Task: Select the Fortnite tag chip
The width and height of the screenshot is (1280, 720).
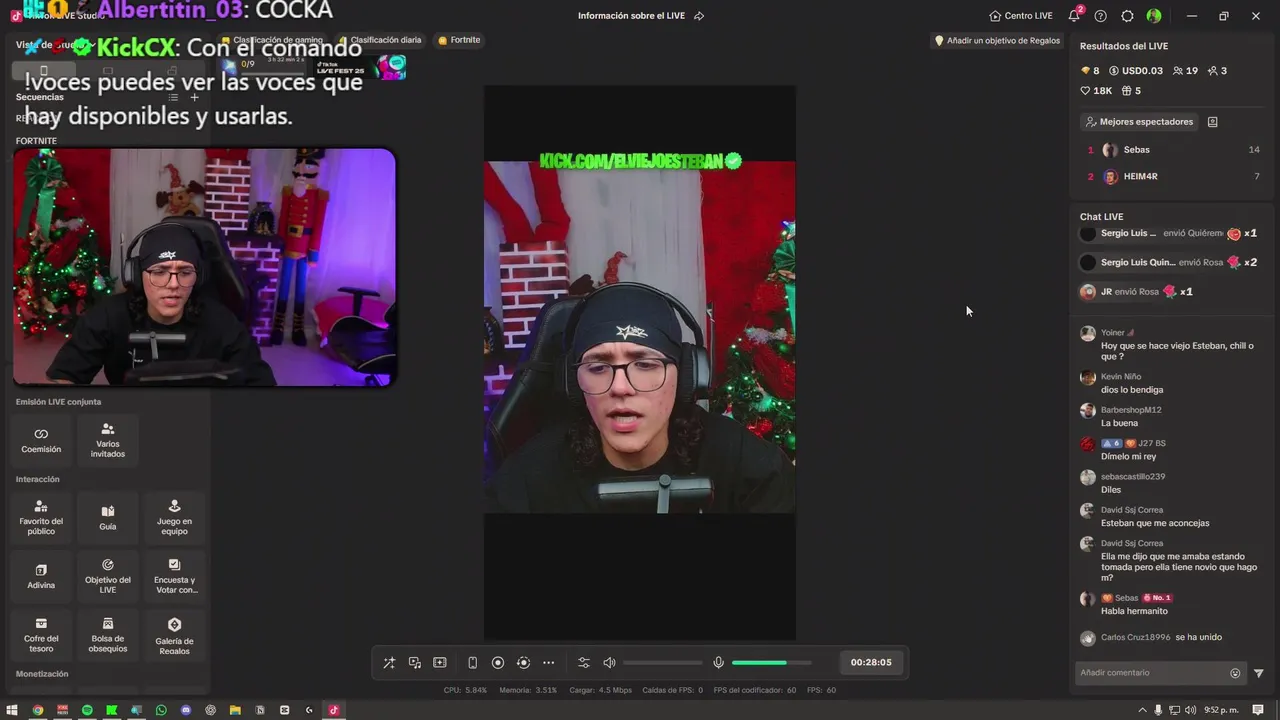Action: click(459, 40)
